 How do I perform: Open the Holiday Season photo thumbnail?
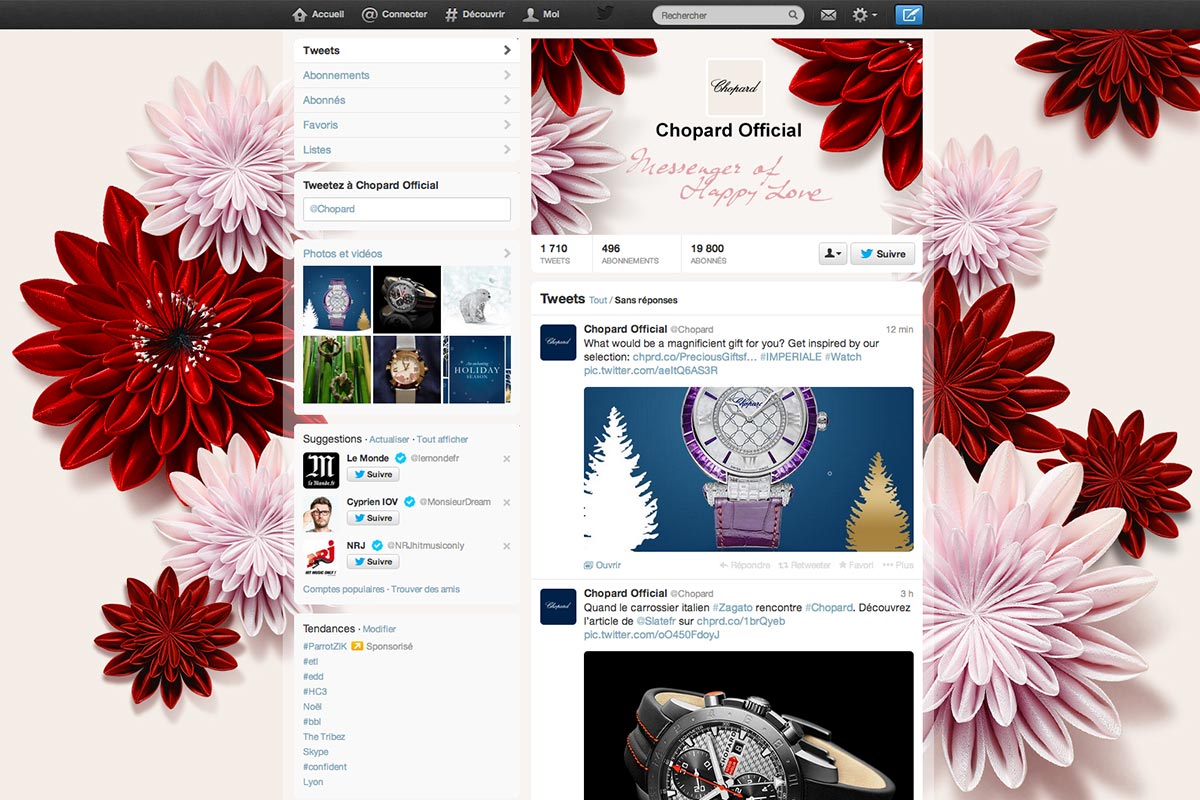coord(477,369)
